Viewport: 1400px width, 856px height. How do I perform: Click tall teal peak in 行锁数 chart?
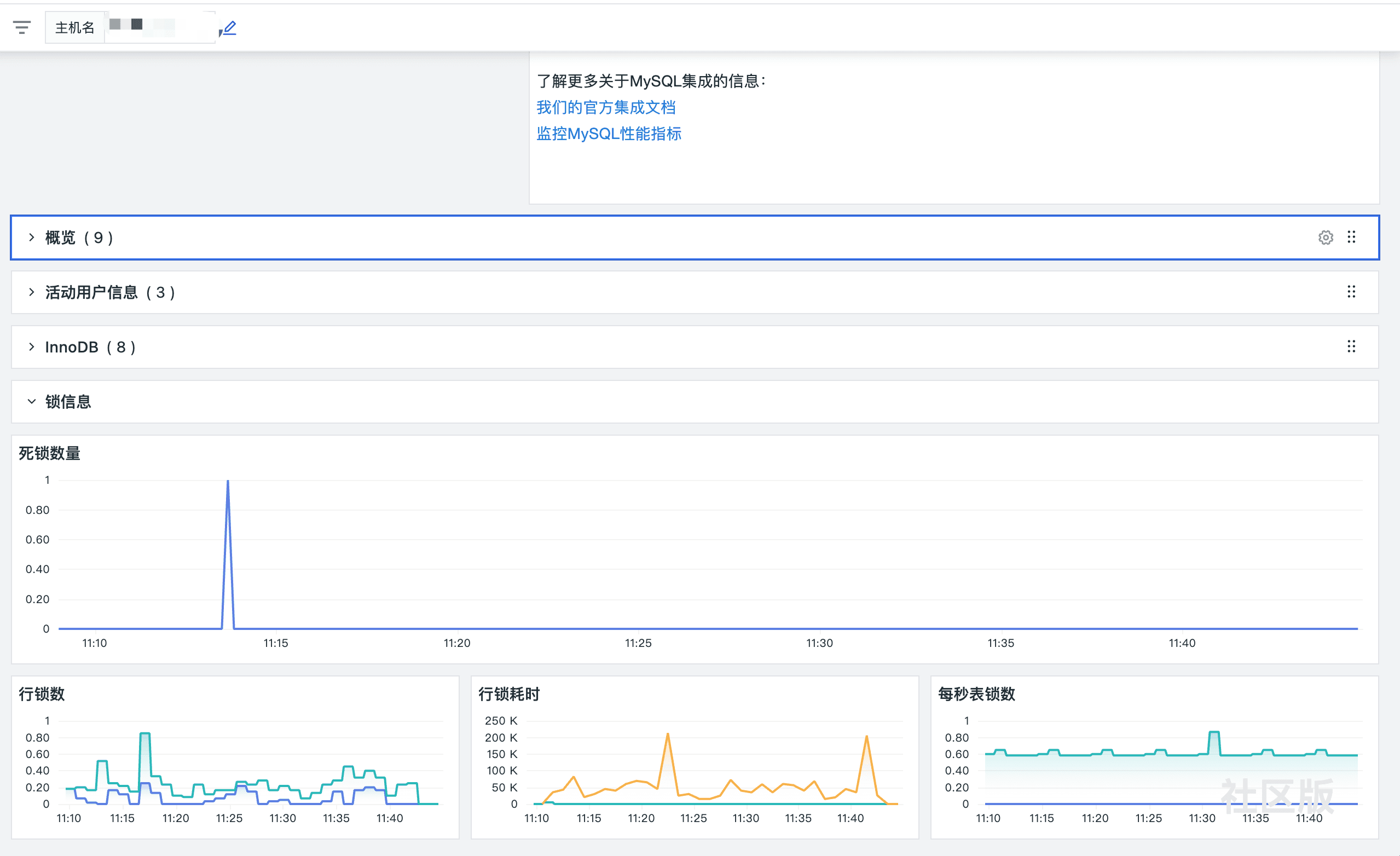(x=145, y=734)
